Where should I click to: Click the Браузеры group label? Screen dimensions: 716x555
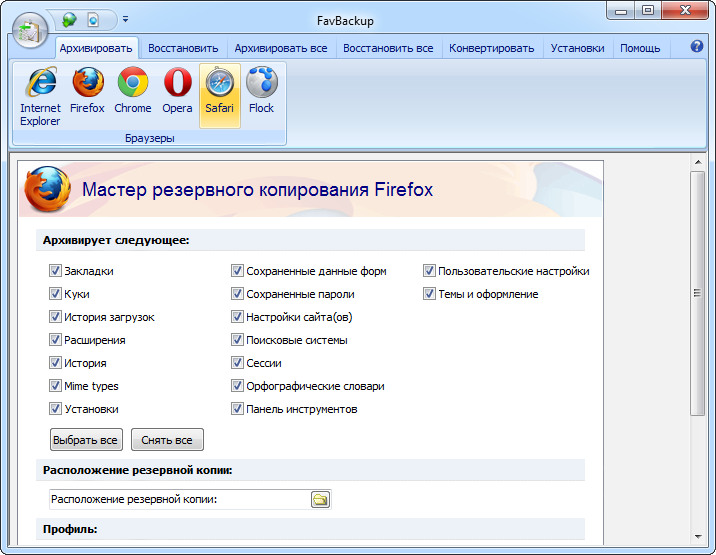point(150,138)
